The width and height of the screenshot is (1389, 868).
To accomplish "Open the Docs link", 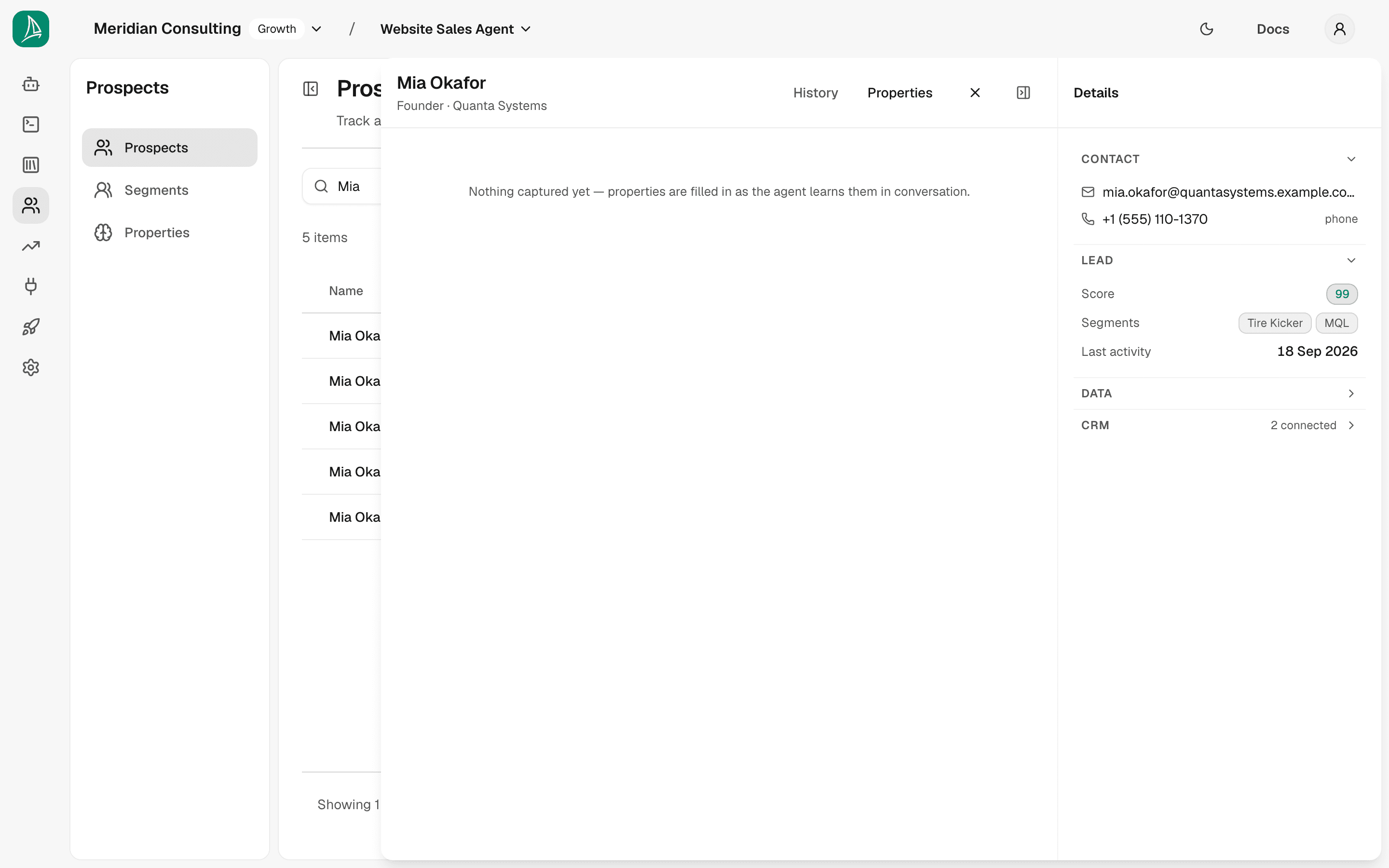I will 1273,29.
